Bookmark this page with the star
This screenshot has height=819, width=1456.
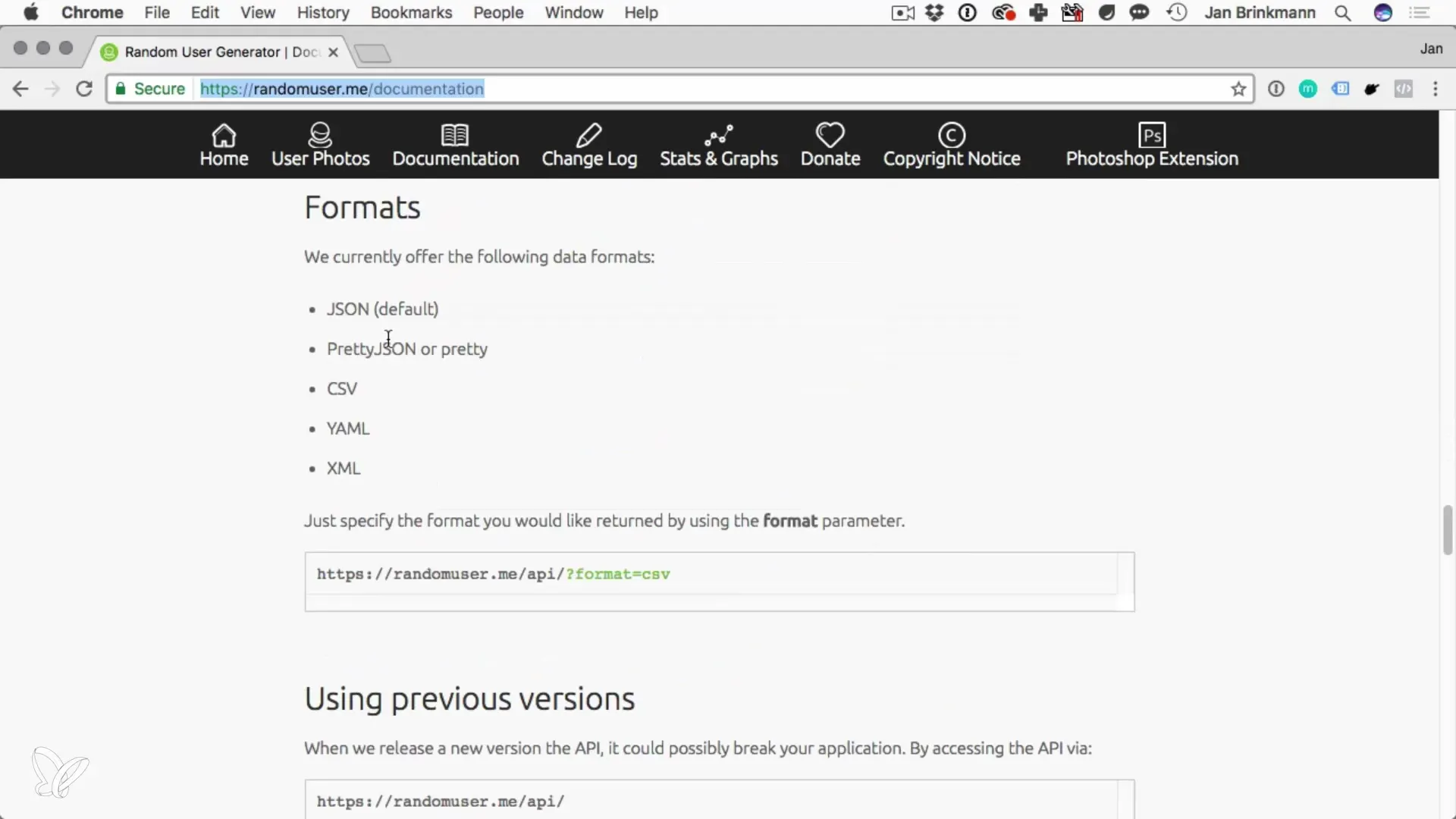[x=1238, y=89]
